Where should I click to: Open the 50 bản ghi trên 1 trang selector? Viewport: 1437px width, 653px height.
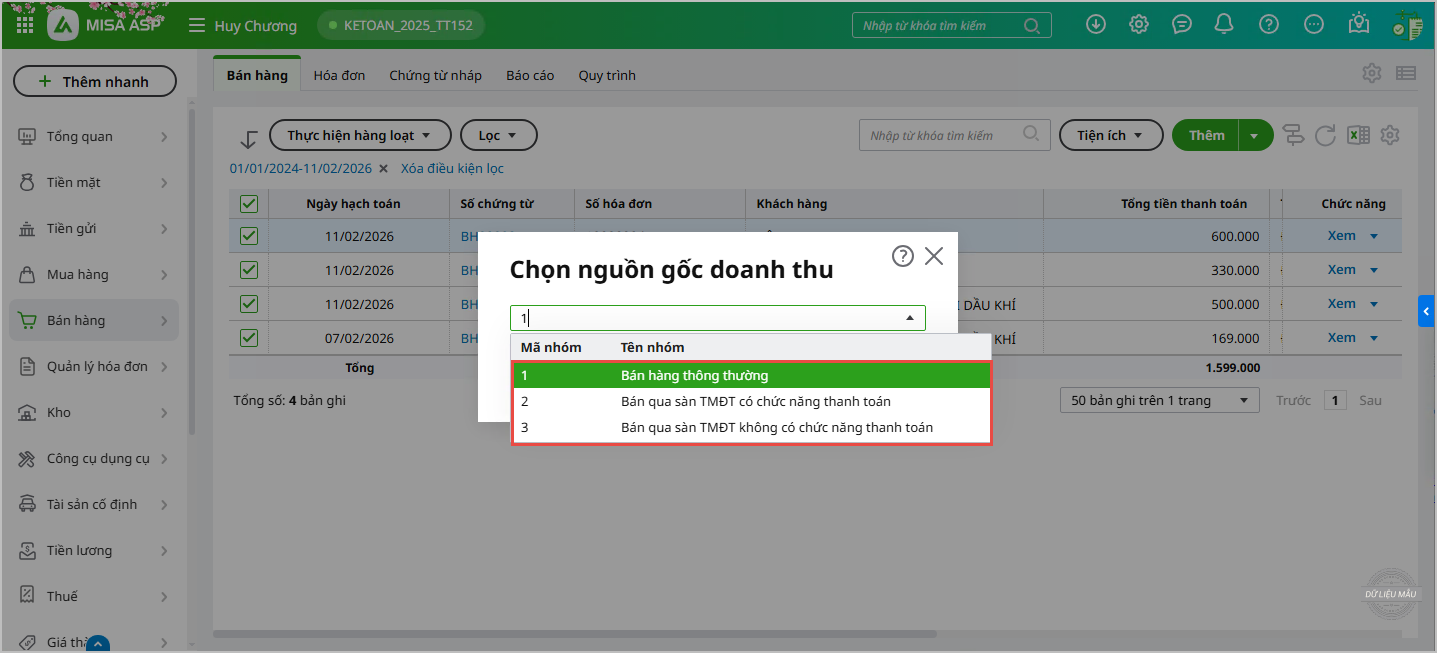(x=1159, y=400)
